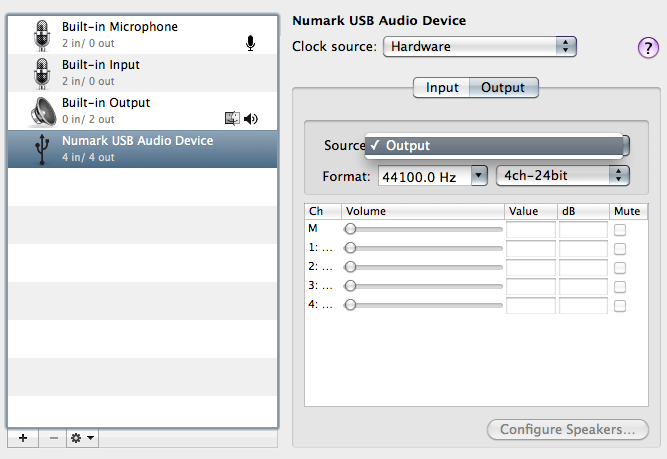
Task: Open the Help question mark button
Action: (x=647, y=48)
